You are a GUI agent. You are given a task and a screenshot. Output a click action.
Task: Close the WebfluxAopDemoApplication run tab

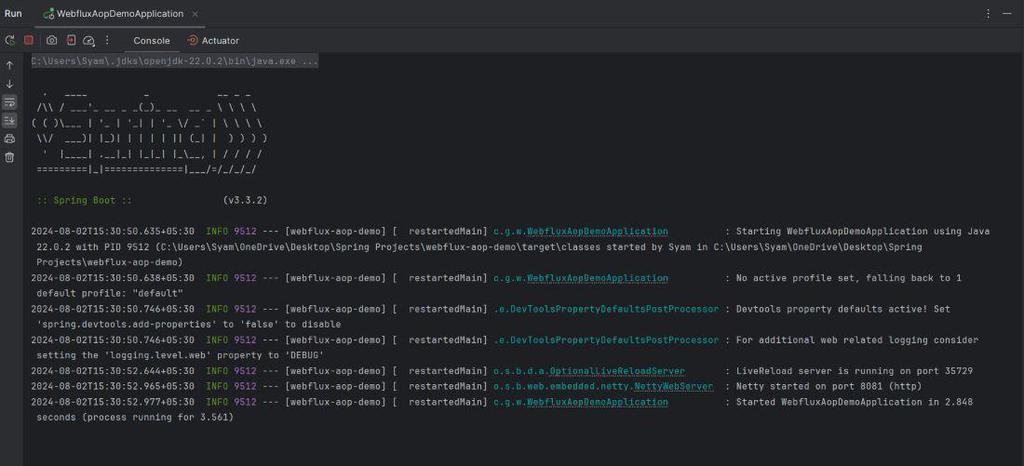point(196,14)
